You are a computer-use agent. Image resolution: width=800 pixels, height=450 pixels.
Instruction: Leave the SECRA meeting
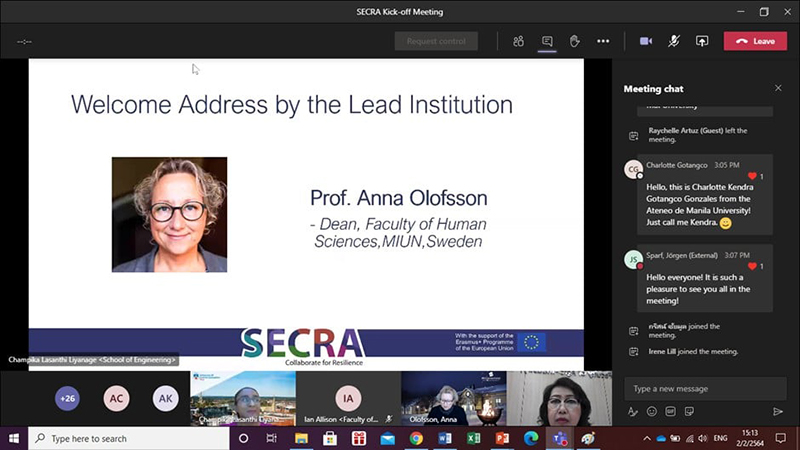tap(755, 41)
